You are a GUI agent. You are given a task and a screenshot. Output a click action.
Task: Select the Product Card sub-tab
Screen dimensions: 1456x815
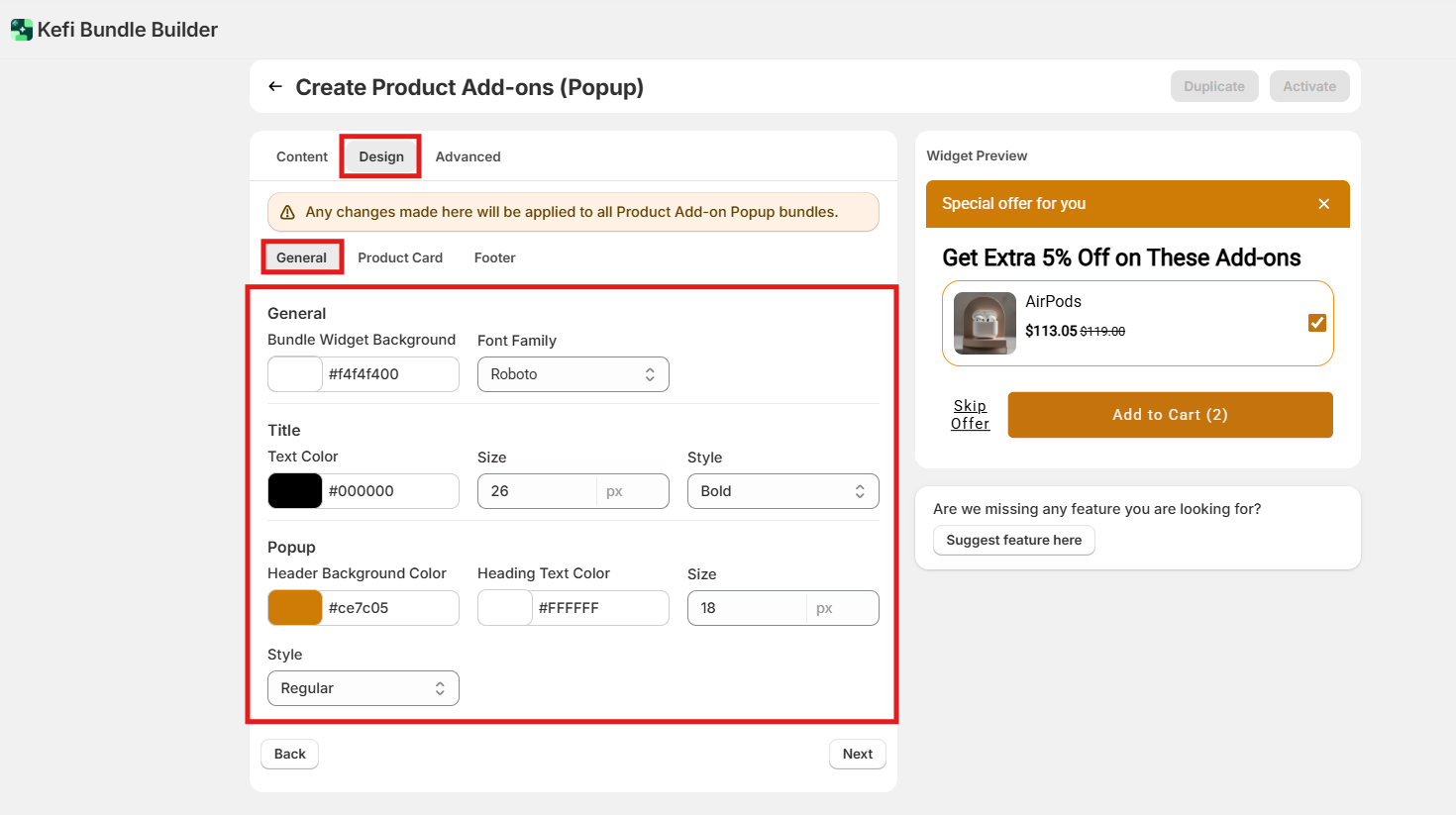pos(400,257)
